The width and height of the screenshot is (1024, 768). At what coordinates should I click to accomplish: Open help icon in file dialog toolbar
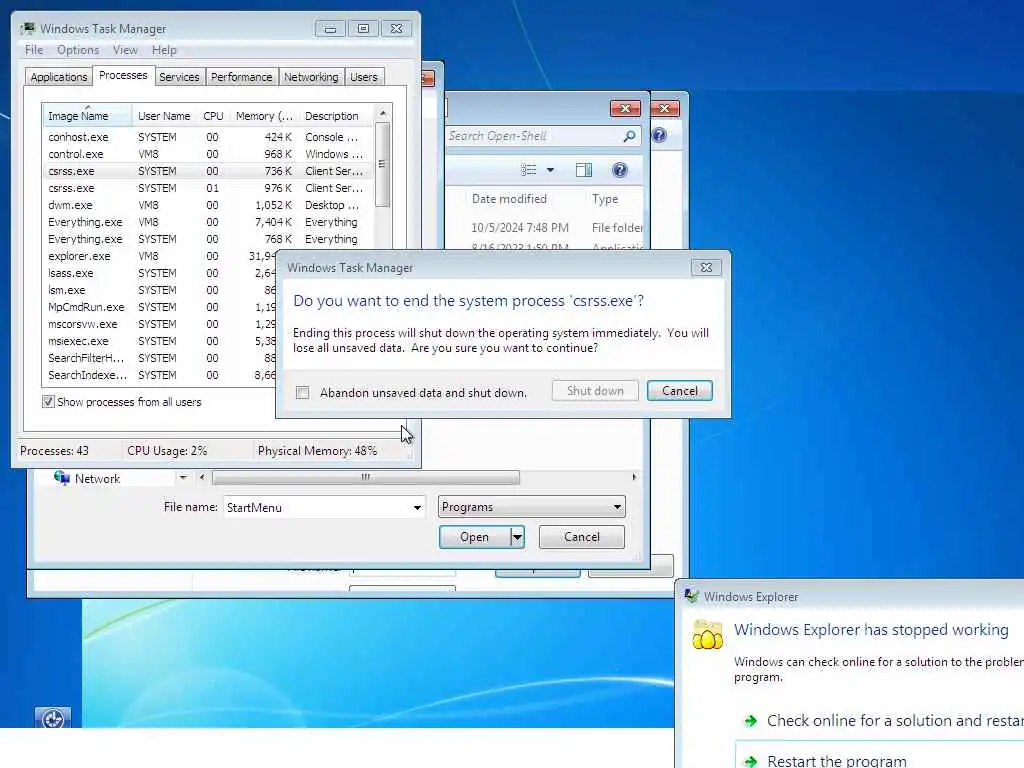[620, 170]
